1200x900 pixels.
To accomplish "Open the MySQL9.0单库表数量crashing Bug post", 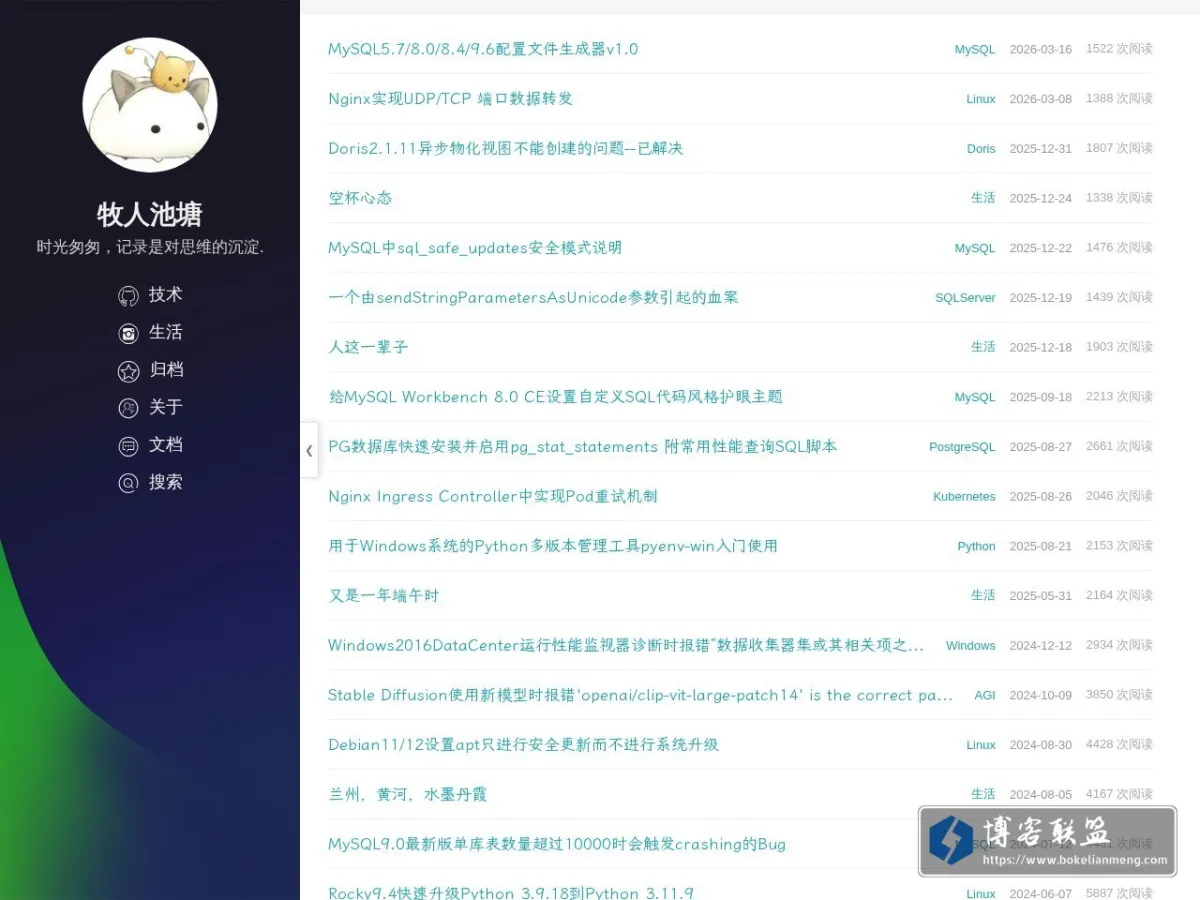I will coord(557,844).
